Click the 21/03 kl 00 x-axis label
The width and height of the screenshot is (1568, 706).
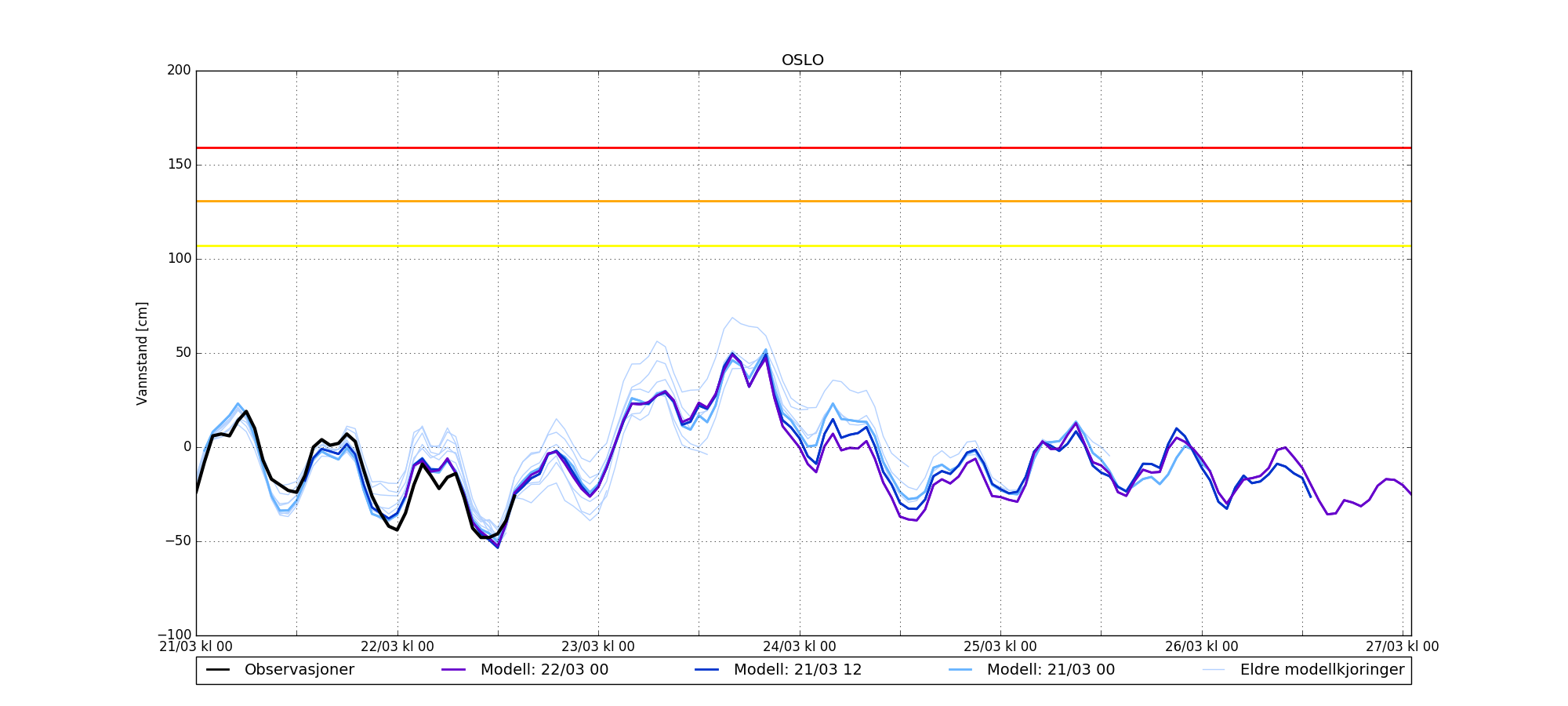196,647
